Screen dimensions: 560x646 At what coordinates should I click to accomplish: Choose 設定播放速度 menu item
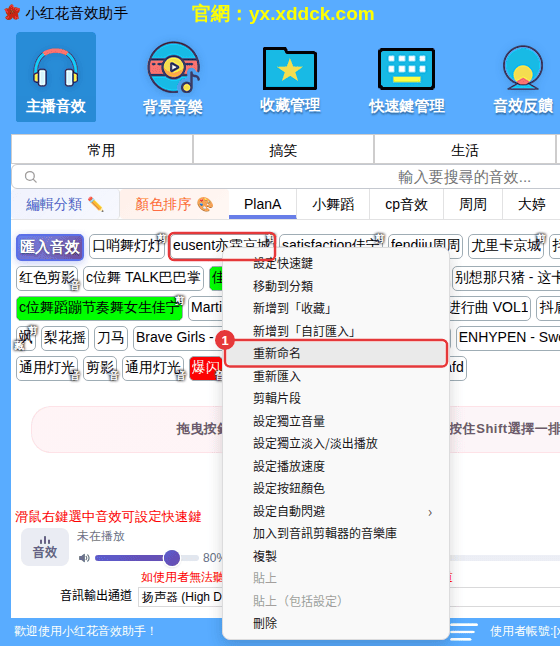click(x=336, y=466)
